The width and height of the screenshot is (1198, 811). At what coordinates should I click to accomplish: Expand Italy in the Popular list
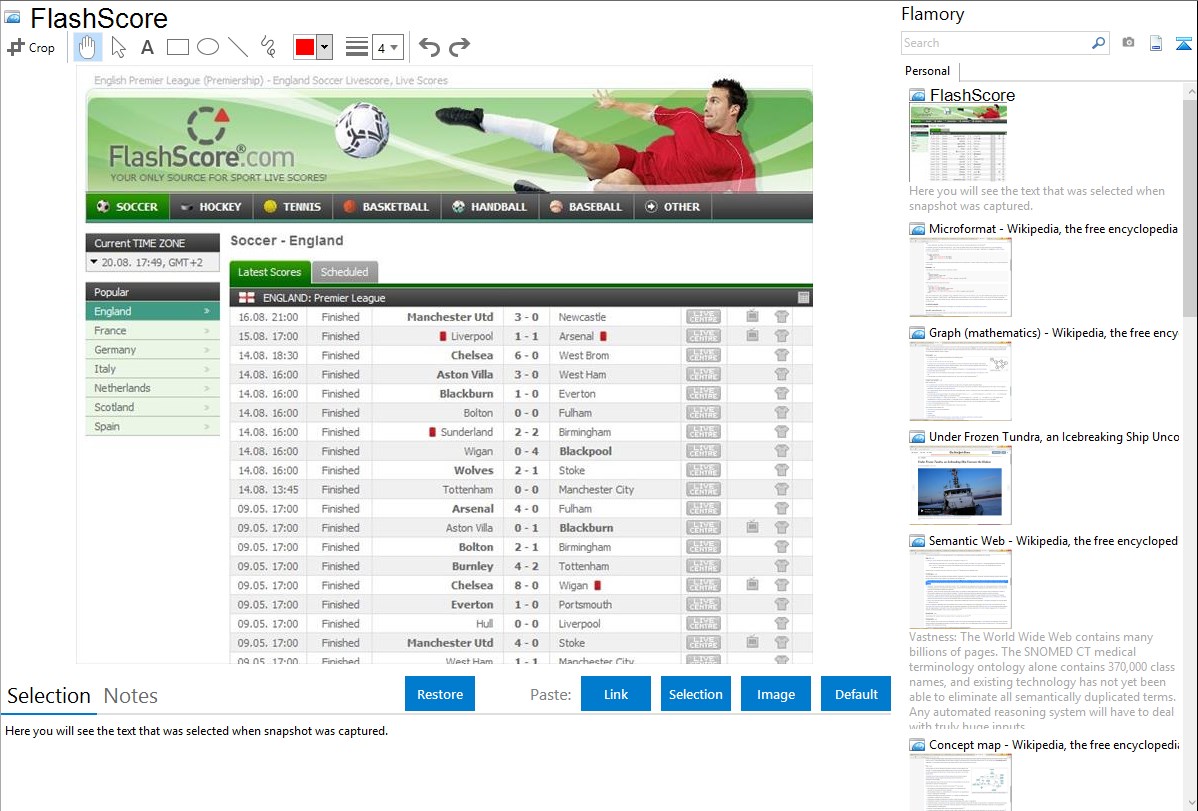pos(153,368)
